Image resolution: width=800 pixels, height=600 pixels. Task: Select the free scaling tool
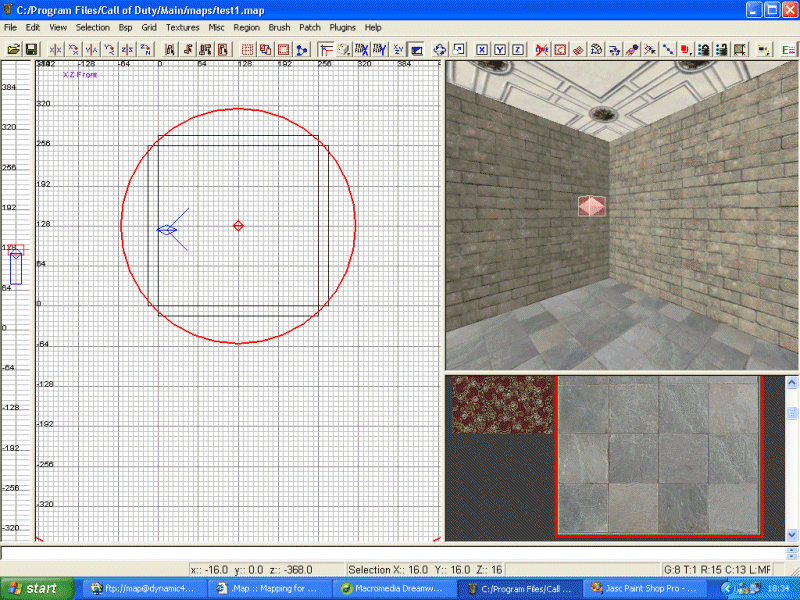pos(458,49)
